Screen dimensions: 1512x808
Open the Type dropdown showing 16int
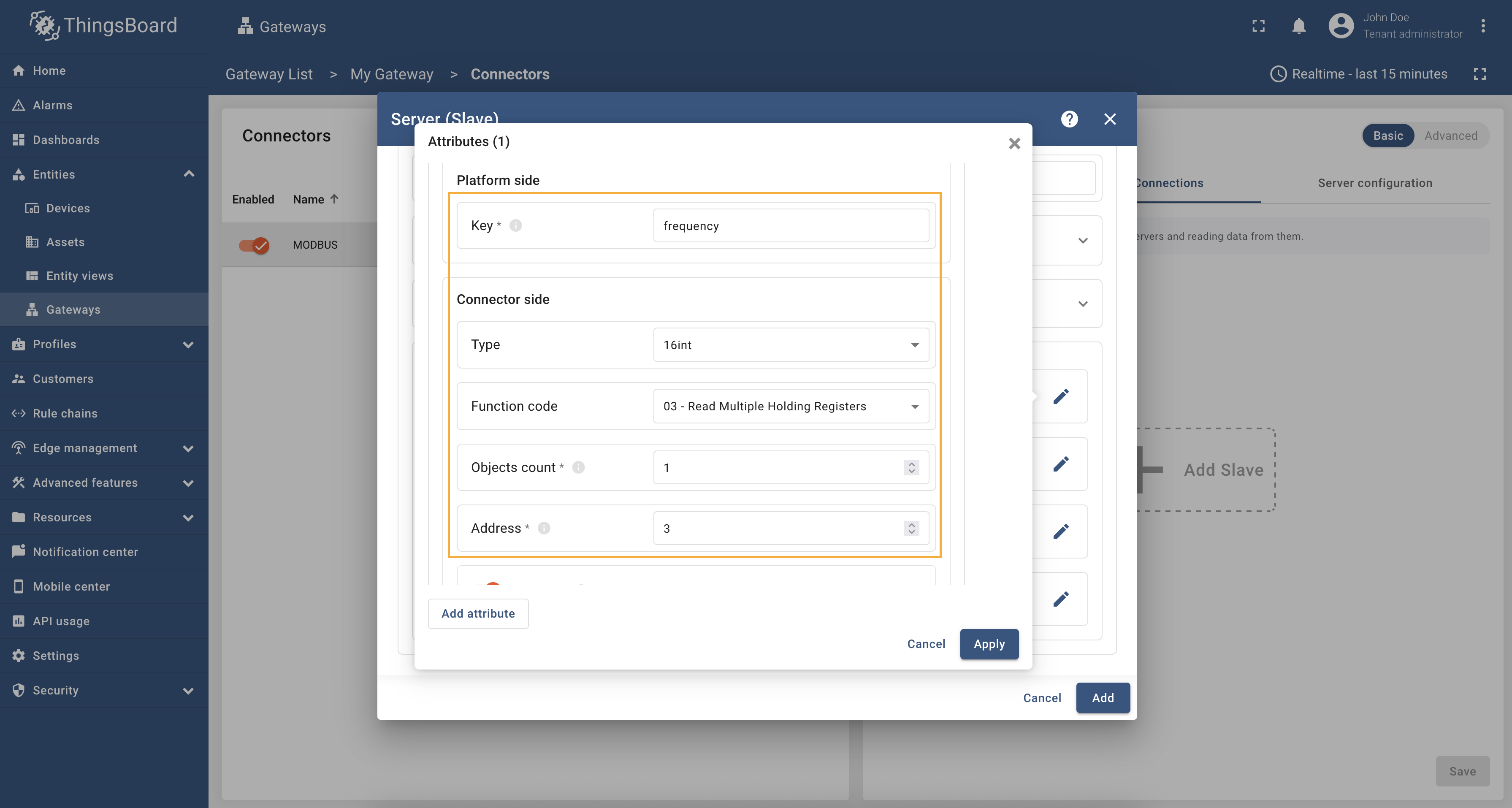(790, 345)
